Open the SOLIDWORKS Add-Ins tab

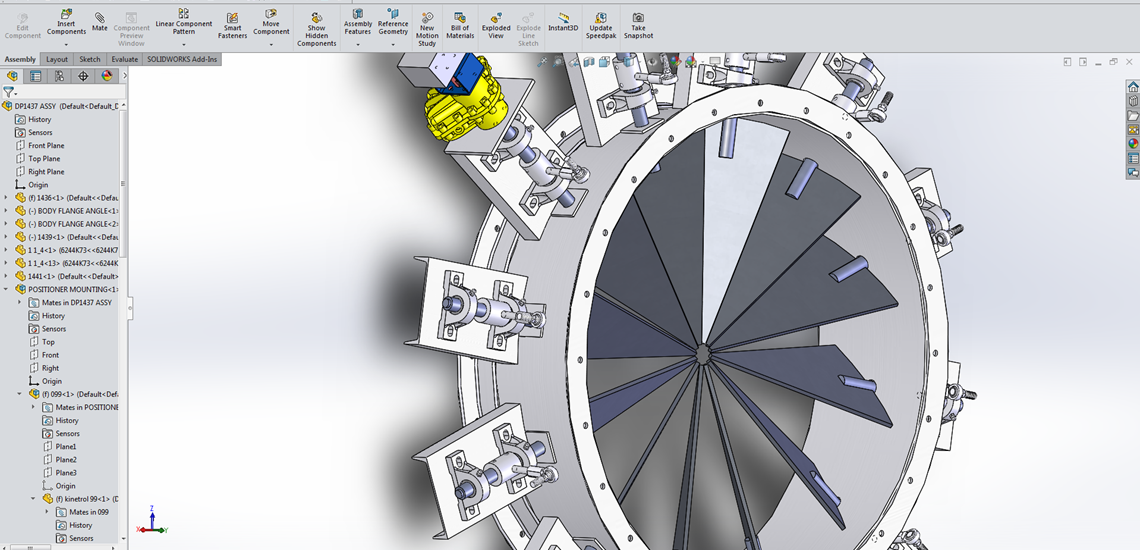[x=182, y=60]
